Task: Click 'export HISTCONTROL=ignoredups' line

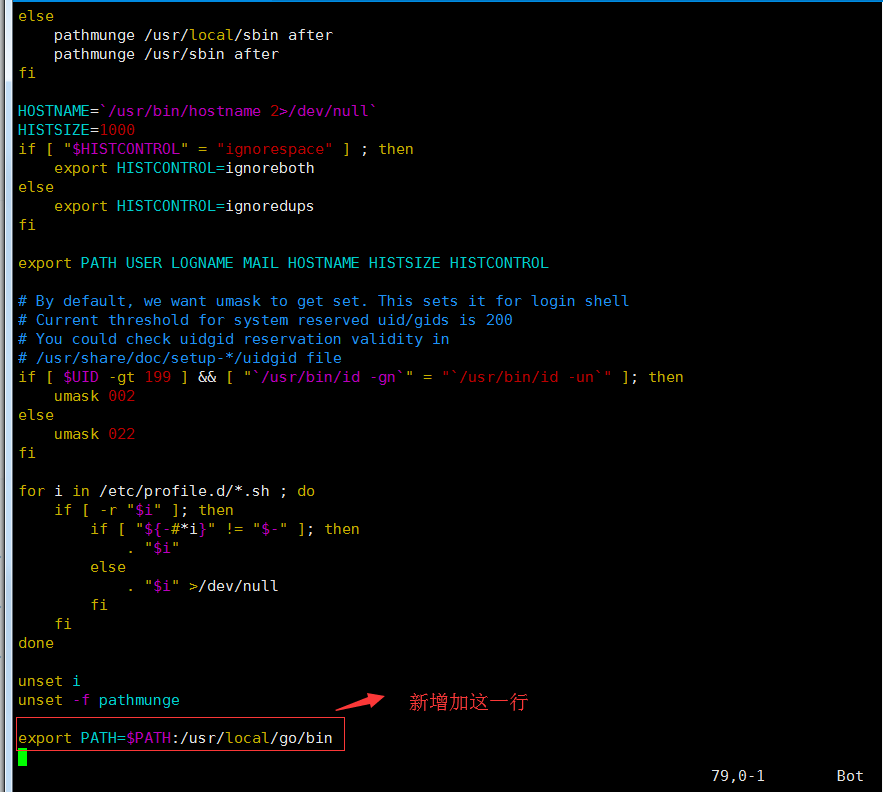Action: click(184, 206)
